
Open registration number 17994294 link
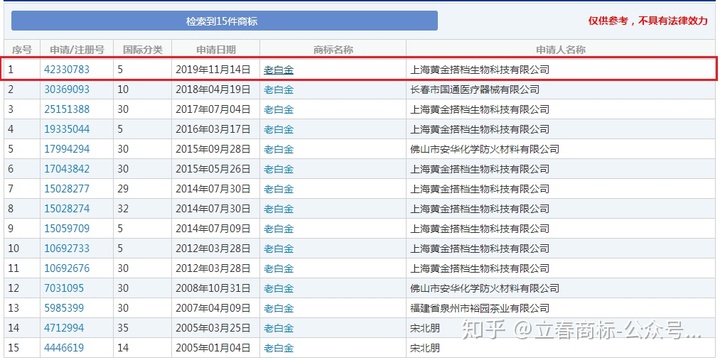pyautogui.click(x=67, y=149)
